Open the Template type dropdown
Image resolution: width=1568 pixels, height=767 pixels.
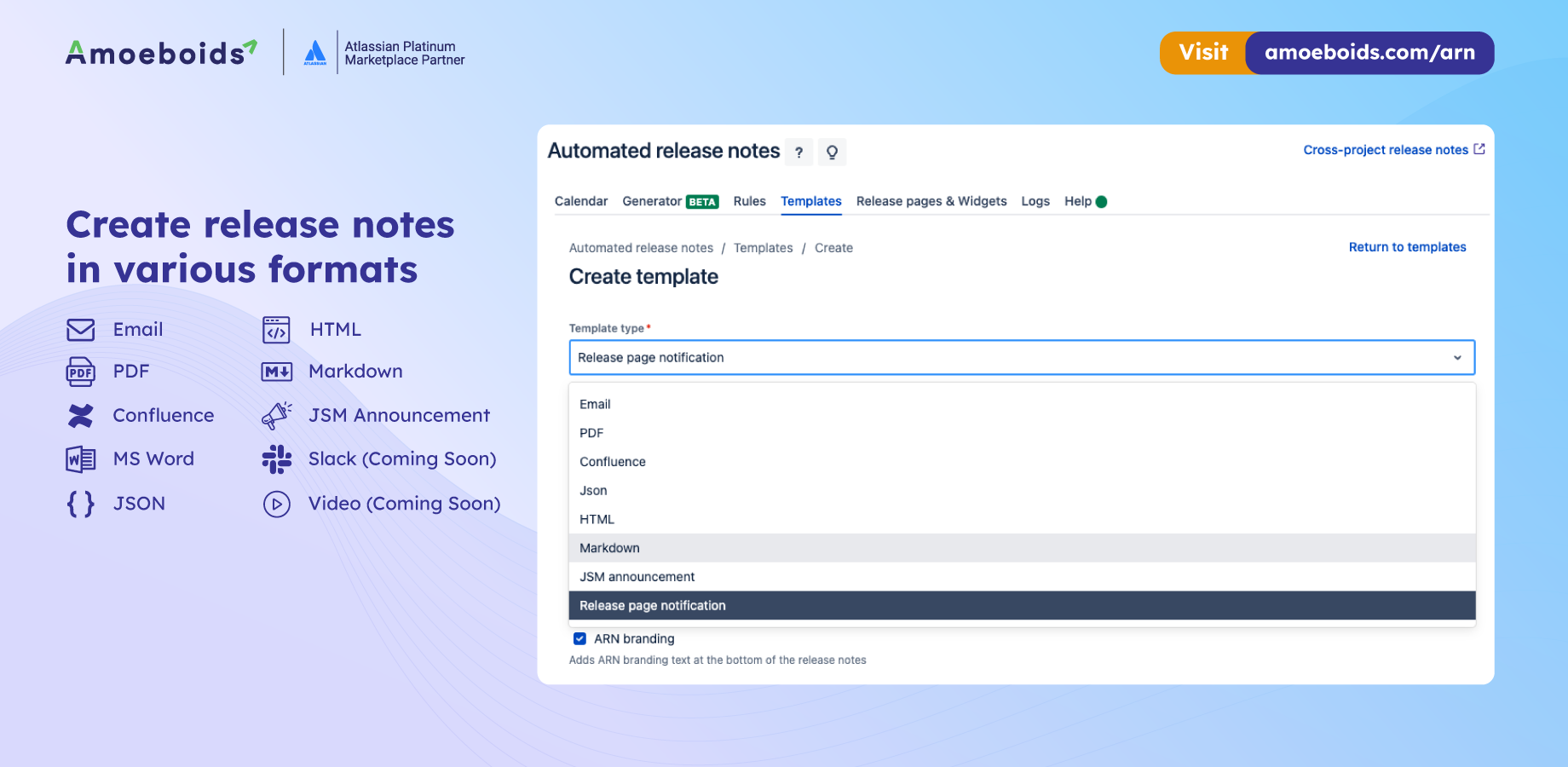click(x=1022, y=358)
